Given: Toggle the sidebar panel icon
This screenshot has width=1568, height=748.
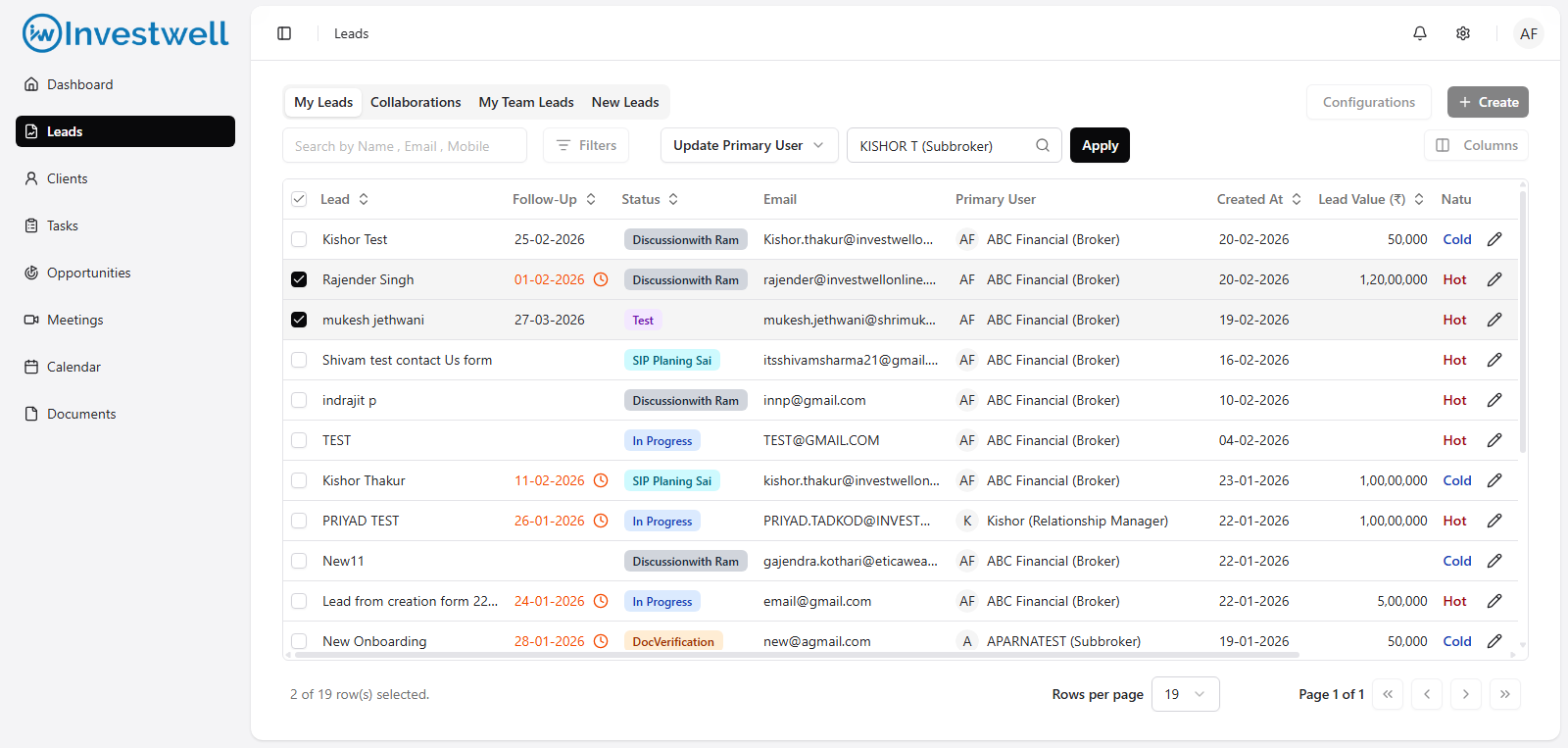Looking at the screenshot, I should (x=284, y=33).
